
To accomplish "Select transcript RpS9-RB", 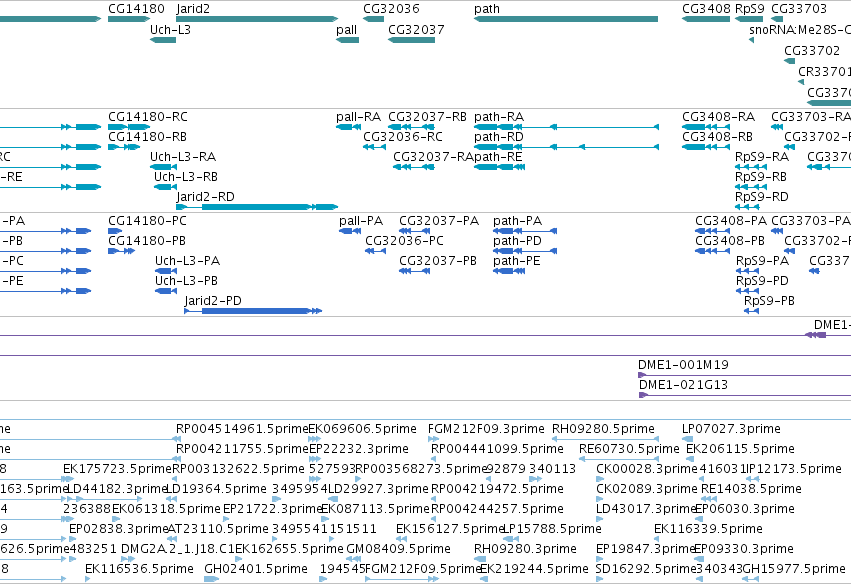I will pos(751,187).
